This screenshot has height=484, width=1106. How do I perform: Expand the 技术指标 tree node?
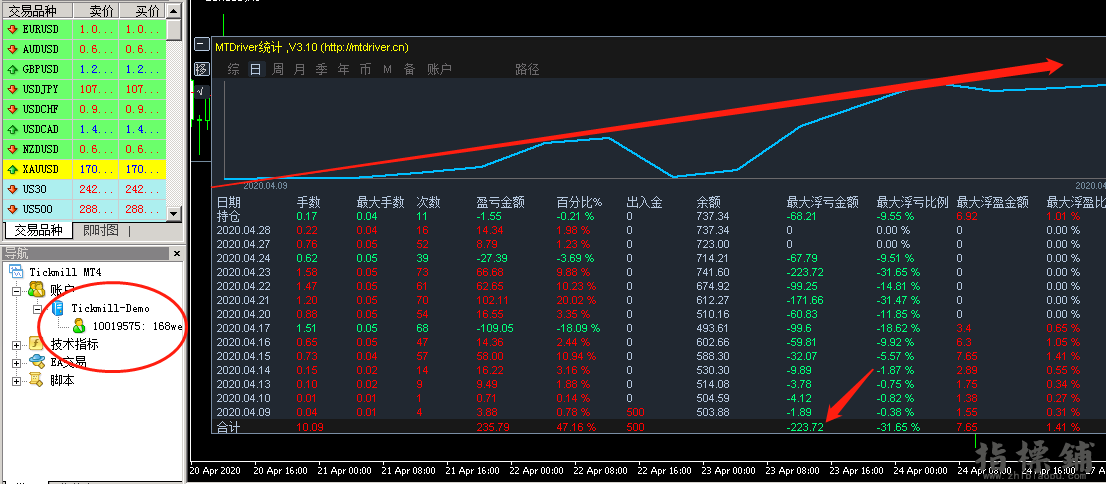tap(16, 344)
